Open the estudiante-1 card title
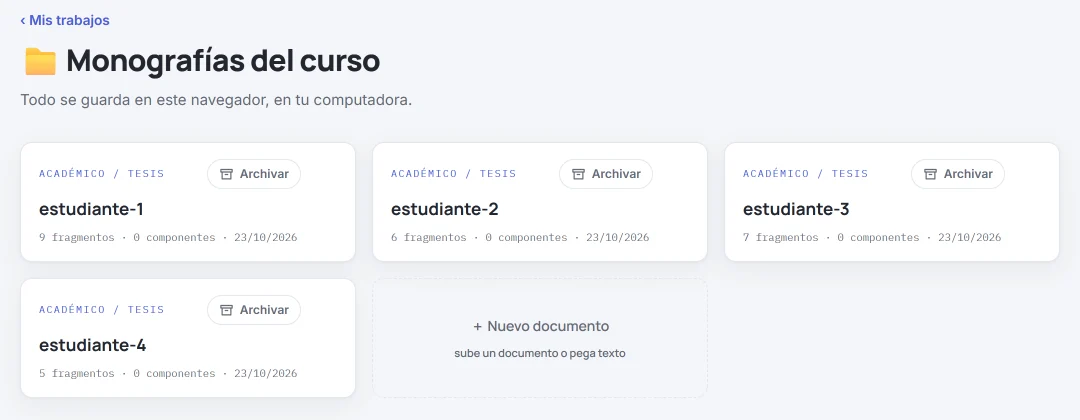This screenshot has width=1080, height=420. (91, 209)
